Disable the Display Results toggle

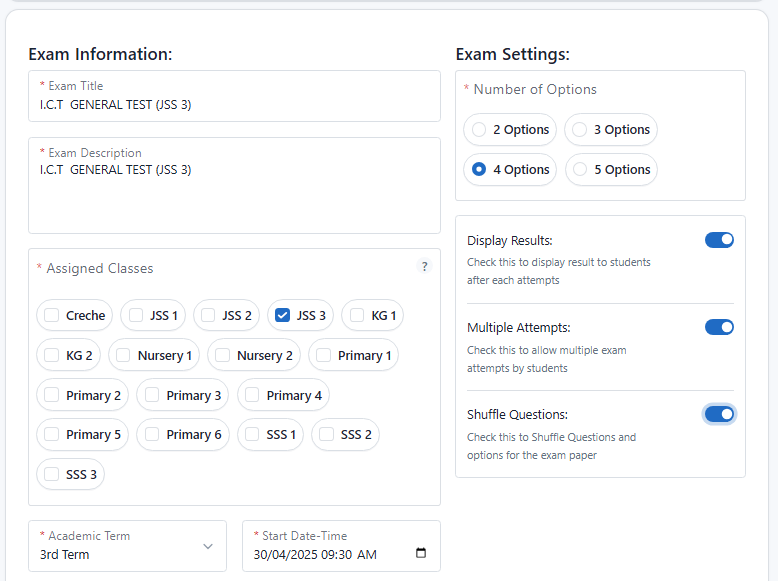pyautogui.click(x=719, y=240)
